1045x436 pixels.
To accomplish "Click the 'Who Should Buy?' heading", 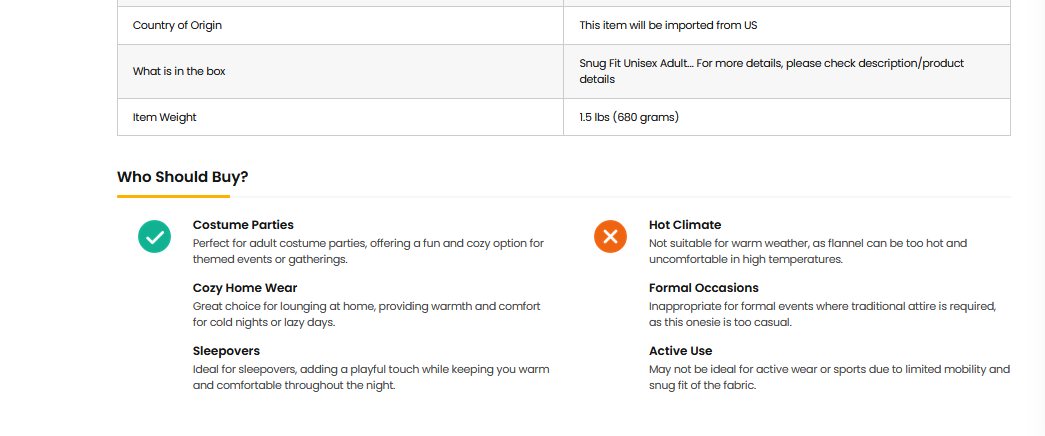I will tap(183, 177).
